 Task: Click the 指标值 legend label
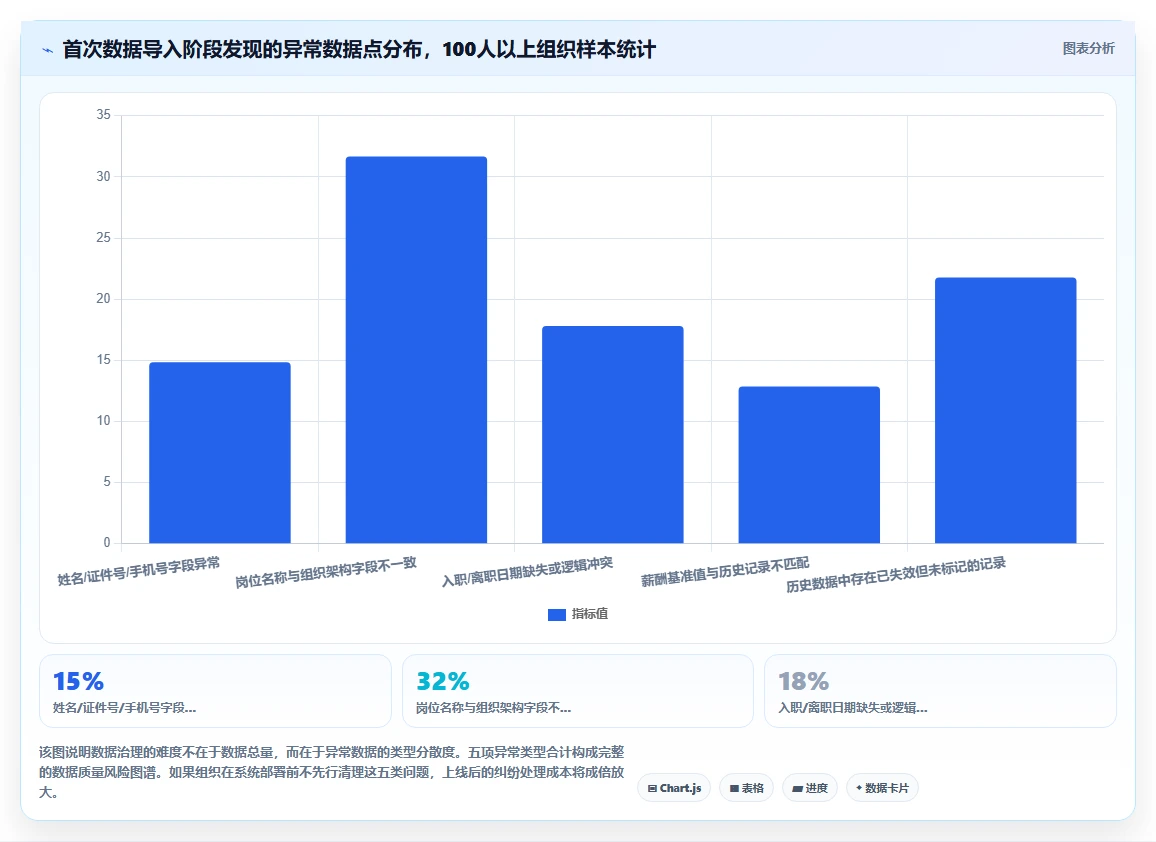590,614
